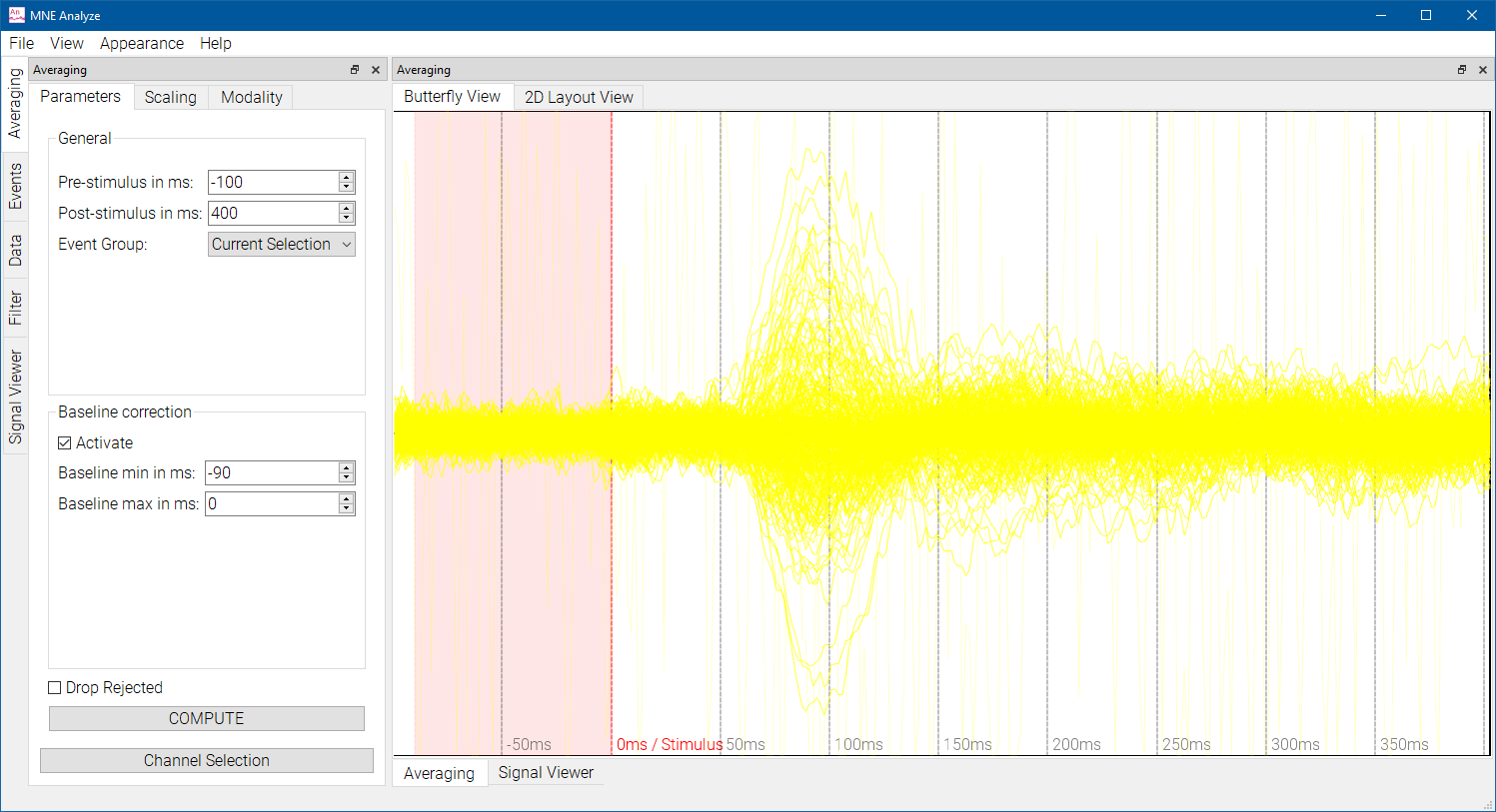Decrease Post-stimulus value with down arrow

(x=347, y=218)
